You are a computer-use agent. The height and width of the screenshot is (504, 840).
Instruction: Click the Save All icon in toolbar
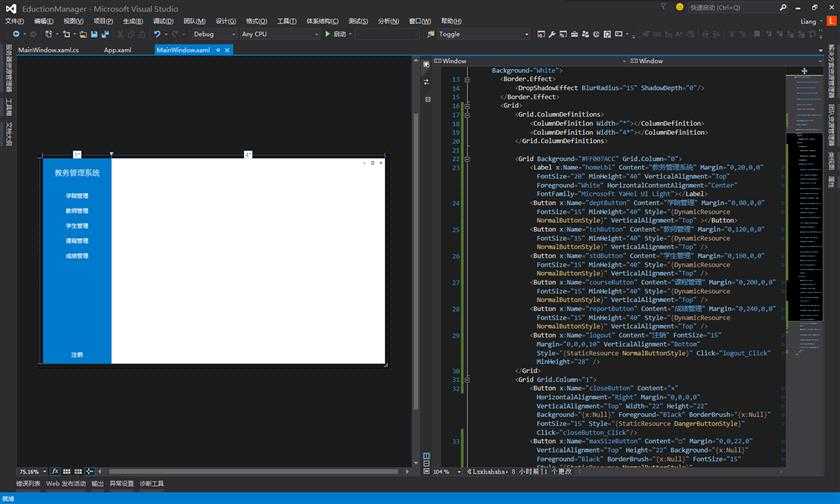pos(105,34)
